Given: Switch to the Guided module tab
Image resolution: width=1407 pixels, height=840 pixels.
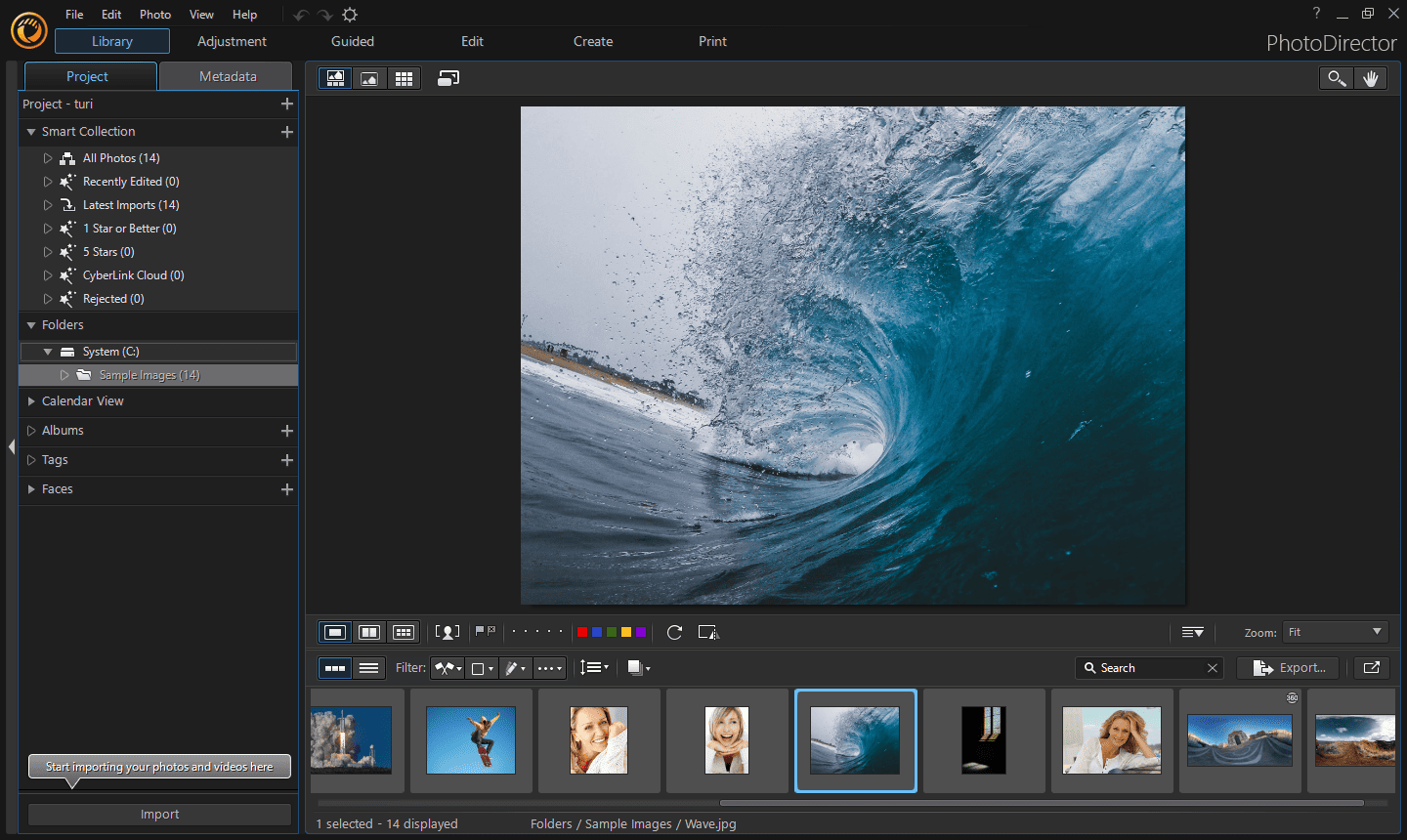Looking at the screenshot, I should tap(353, 41).
